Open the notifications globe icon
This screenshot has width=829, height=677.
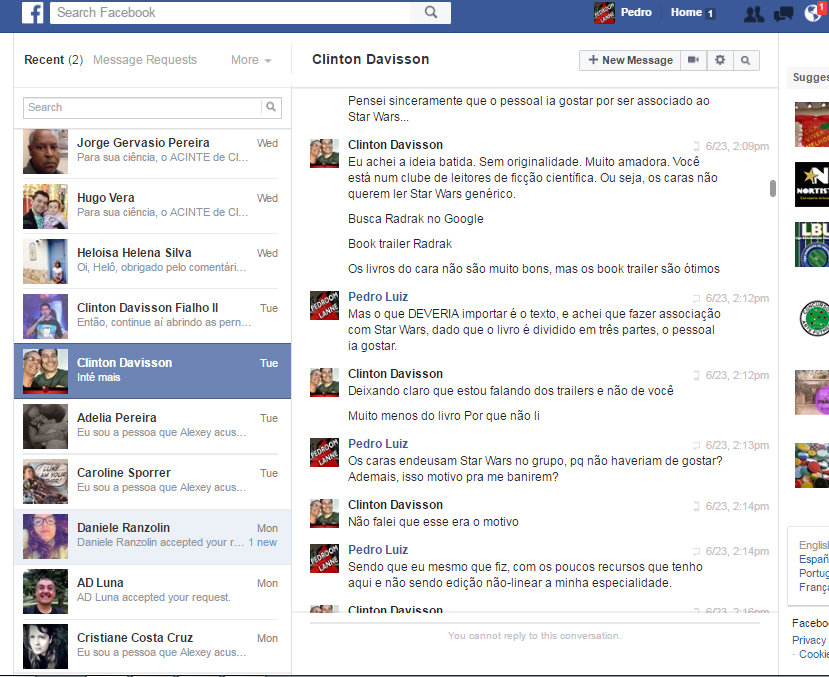coord(813,13)
